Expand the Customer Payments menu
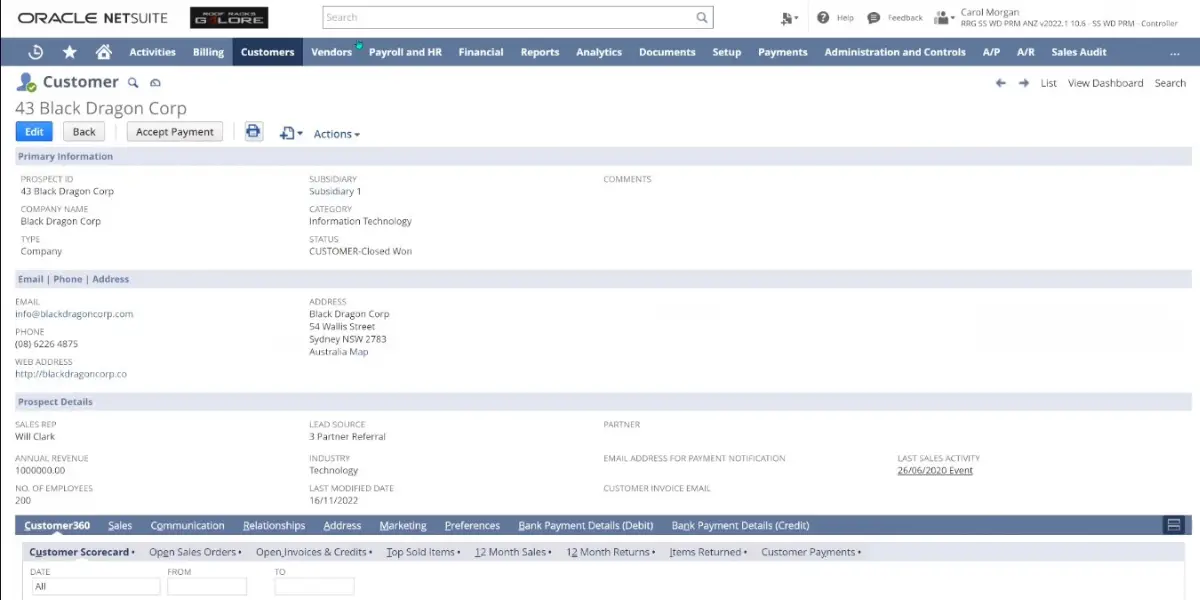Viewport: 1200px width, 600px height. [x=811, y=552]
